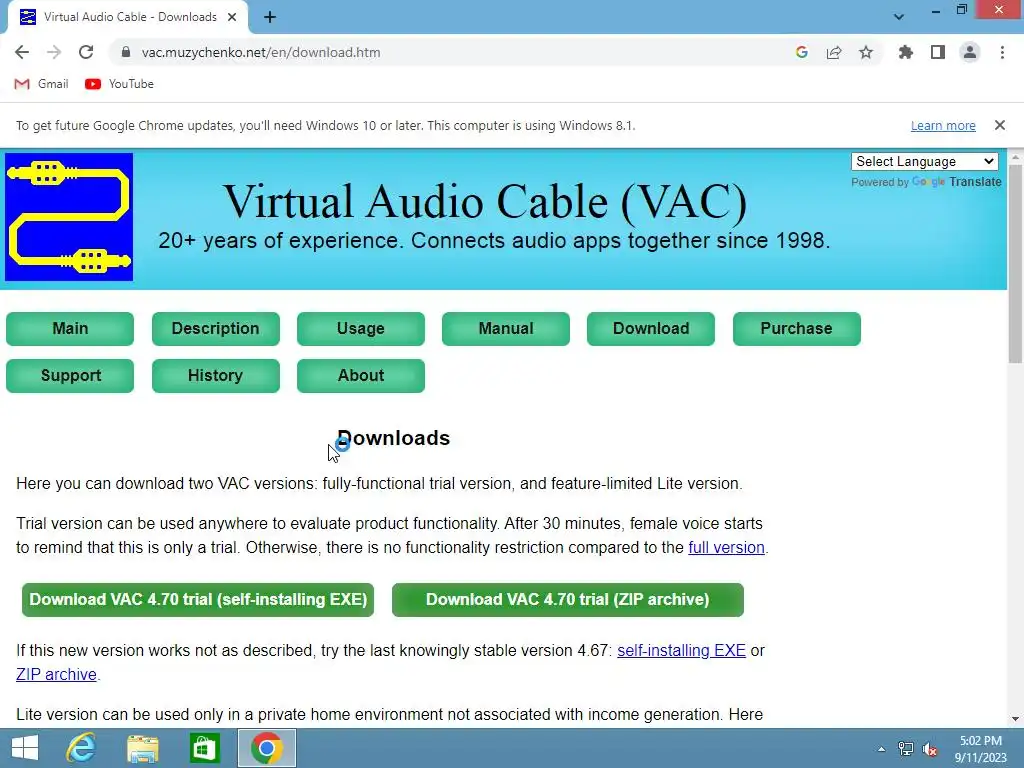This screenshot has height=768, width=1024.
Task: Click the Google icon in address bar
Action: [x=802, y=52]
